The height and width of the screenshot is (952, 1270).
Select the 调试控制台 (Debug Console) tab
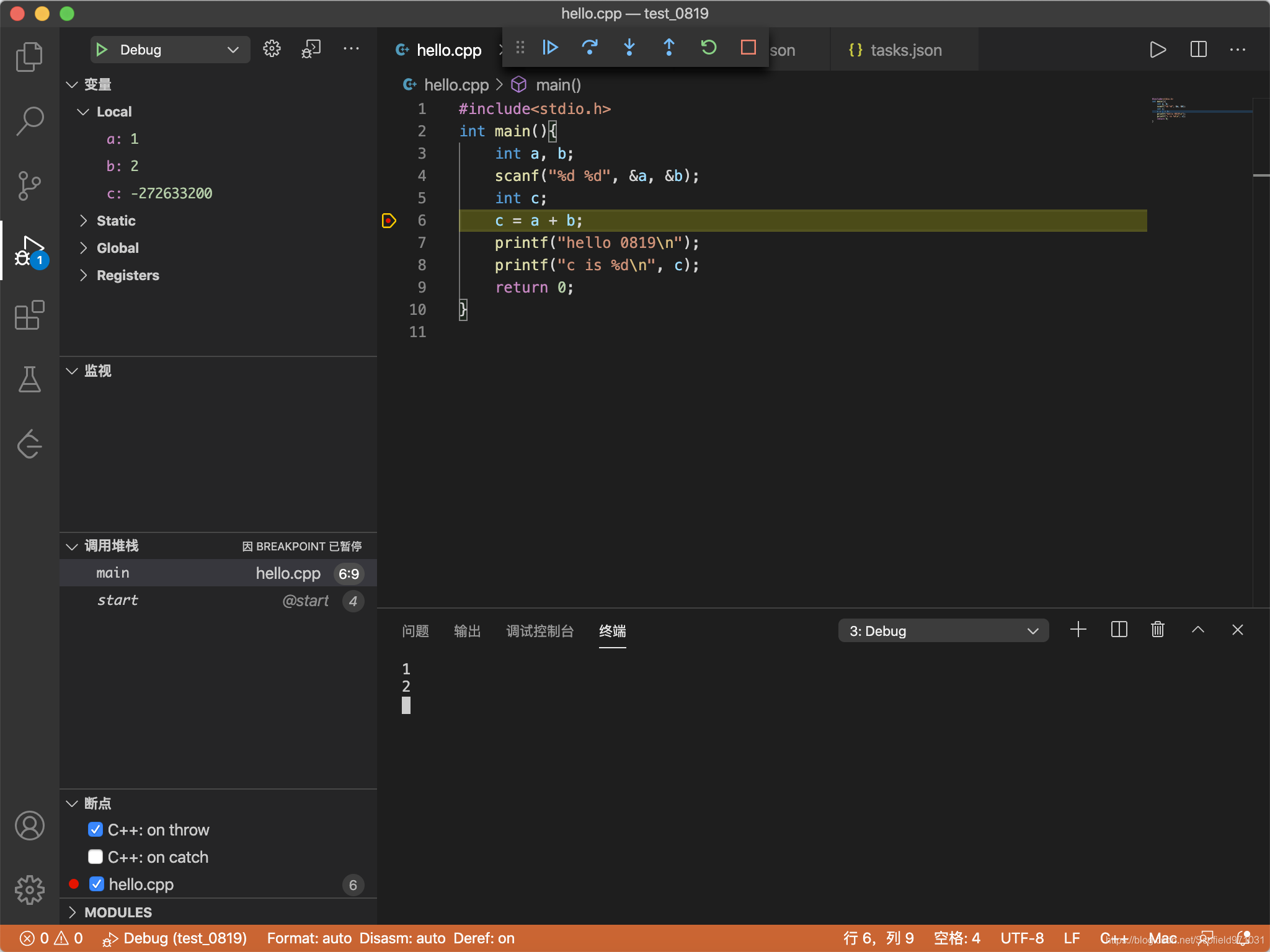[539, 630]
